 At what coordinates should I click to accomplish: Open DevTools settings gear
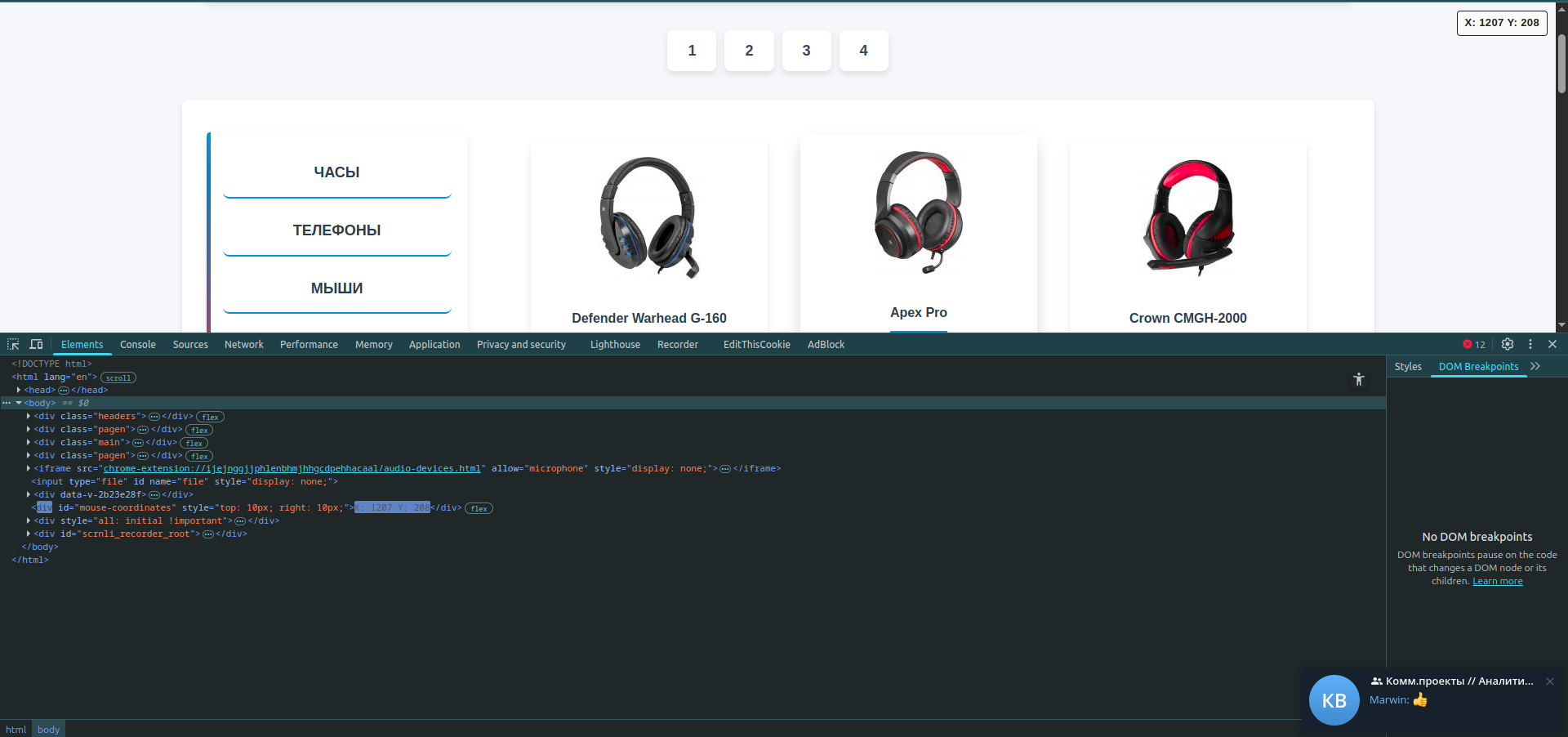(x=1507, y=344)
